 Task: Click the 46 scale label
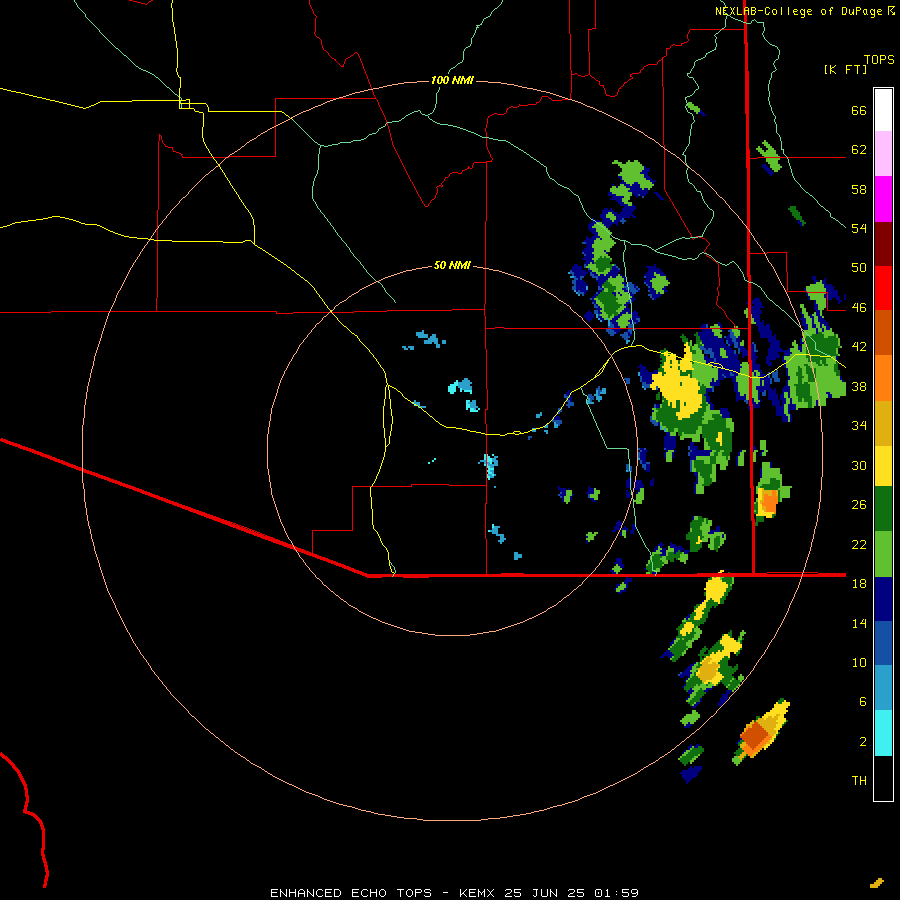[859, 308]
